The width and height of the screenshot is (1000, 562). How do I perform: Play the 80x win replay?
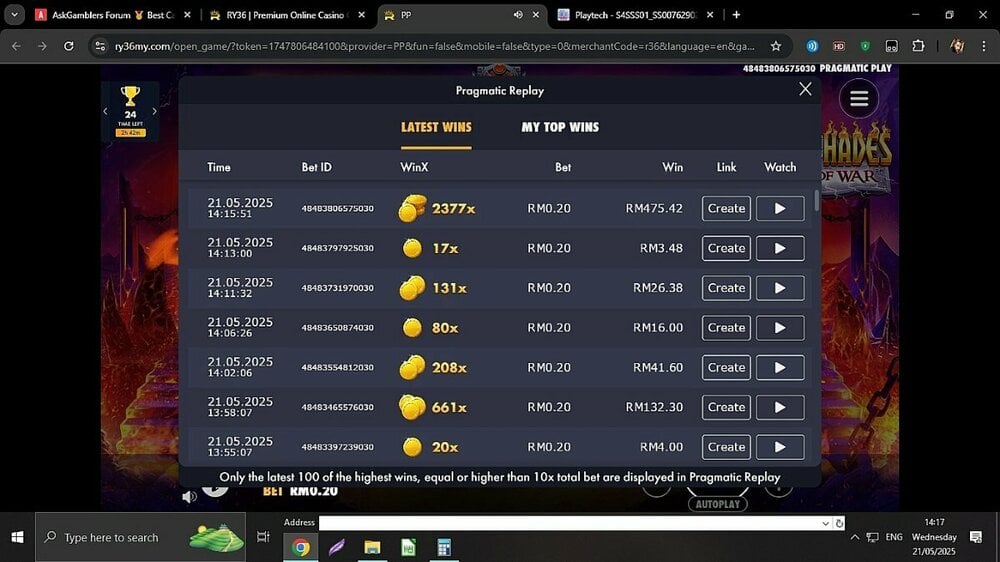780,327
